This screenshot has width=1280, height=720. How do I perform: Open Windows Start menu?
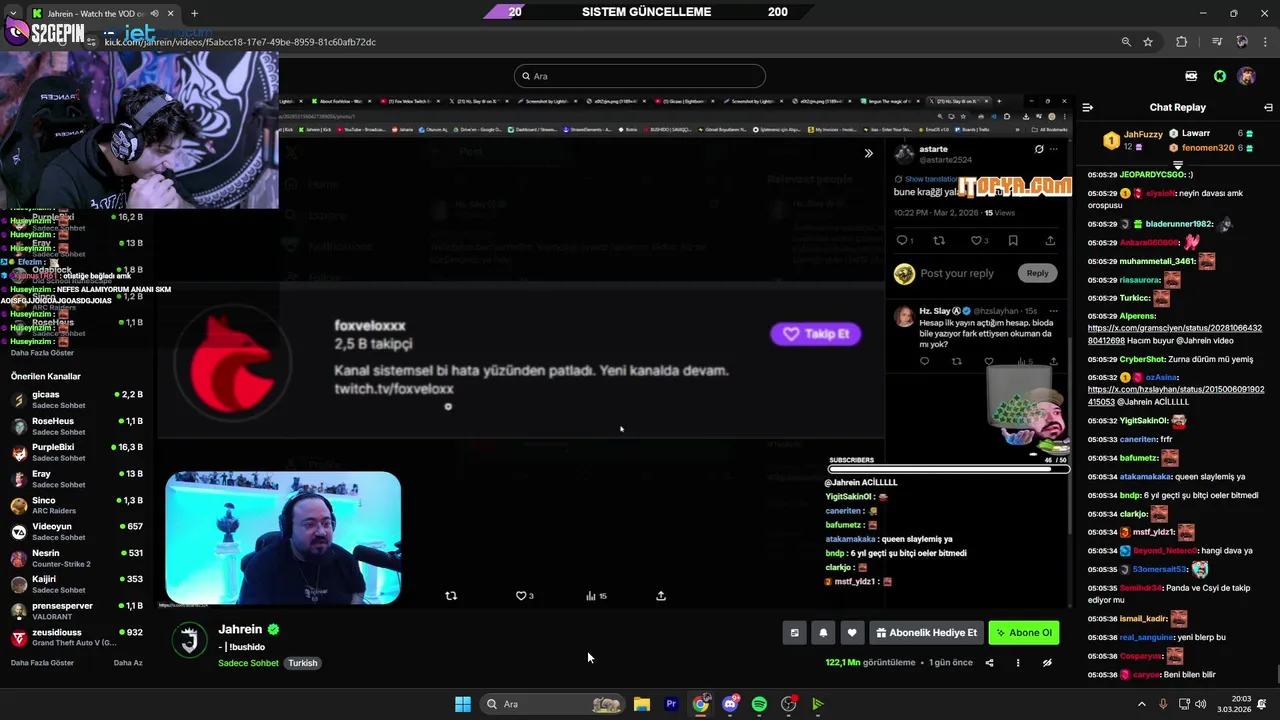pos(463,704)
